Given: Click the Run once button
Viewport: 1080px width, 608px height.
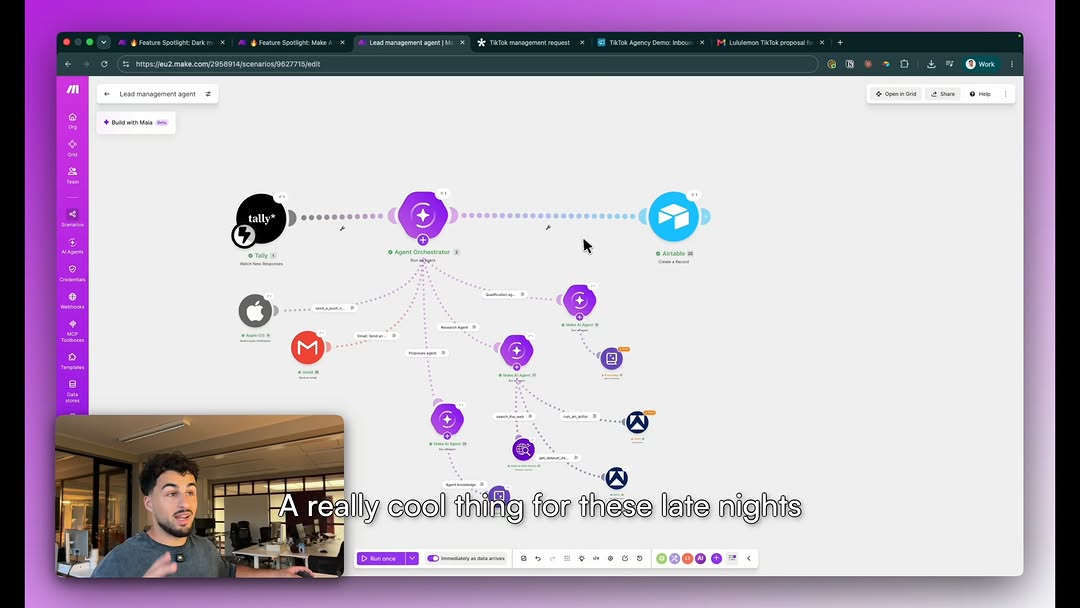Looking at the screenshot, I should click(381, 558).
